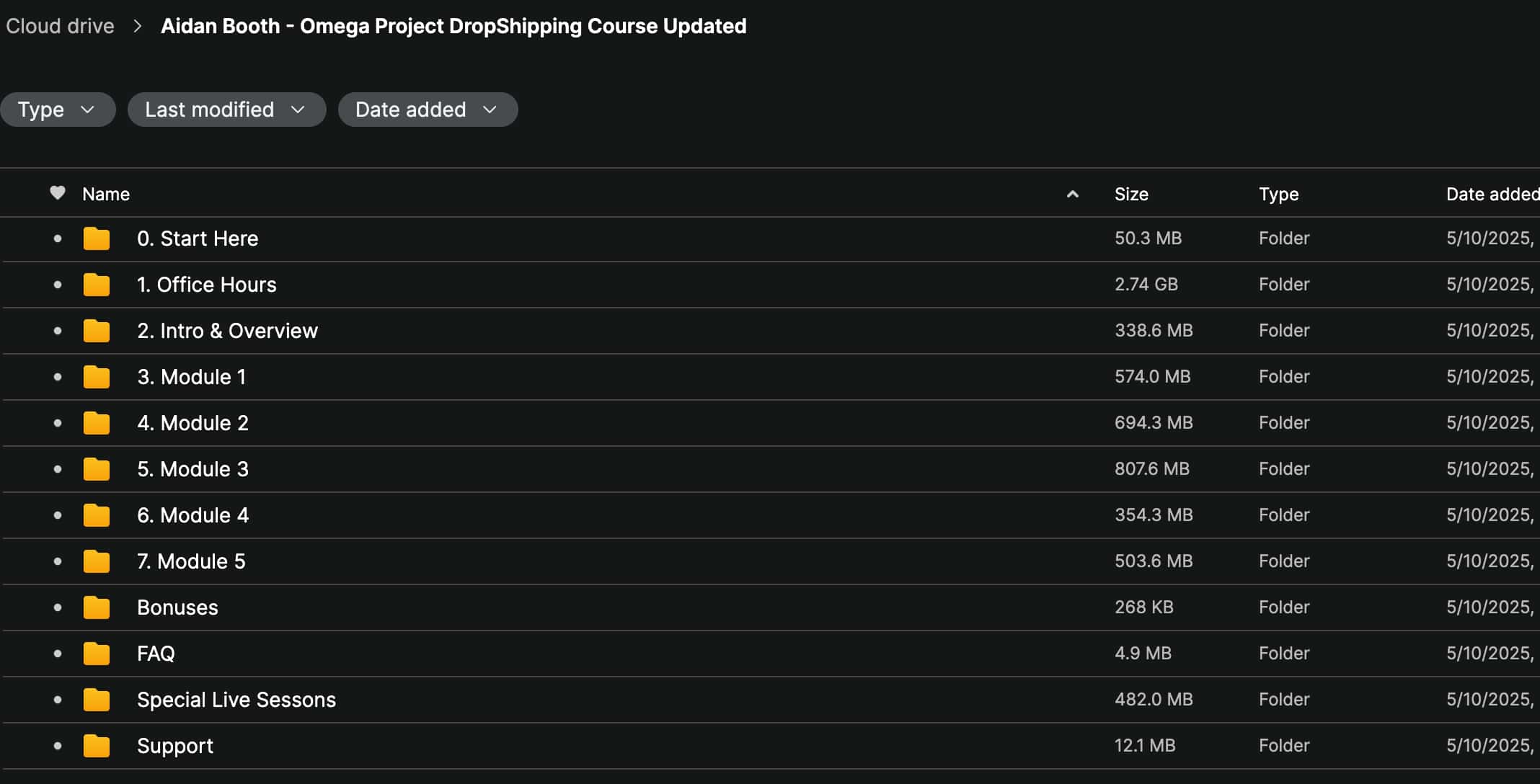Sort by the Size column header
This screenshot has height=784, width=1540.
pos(1131,194)
